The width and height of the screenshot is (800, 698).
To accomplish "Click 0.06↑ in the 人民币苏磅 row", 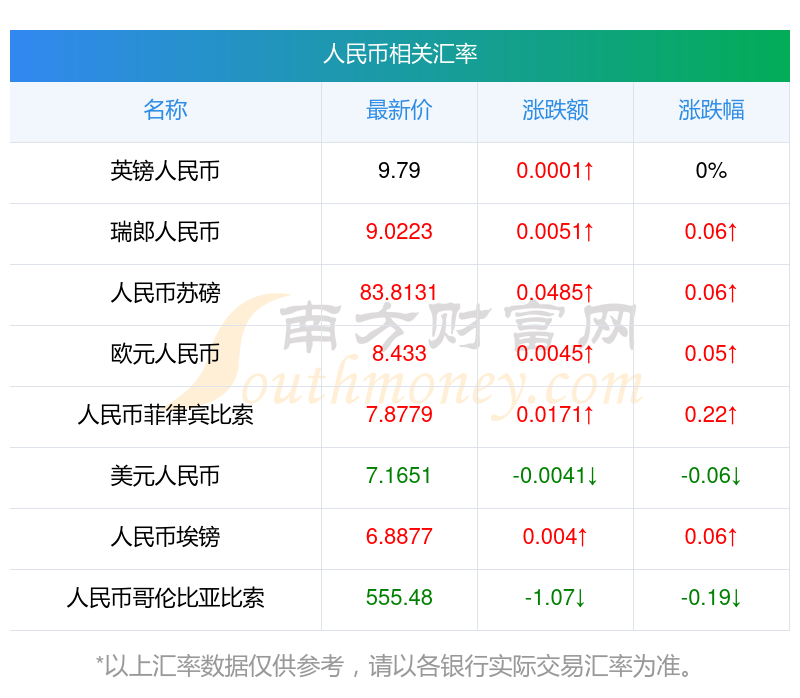I will coord(711,293).
